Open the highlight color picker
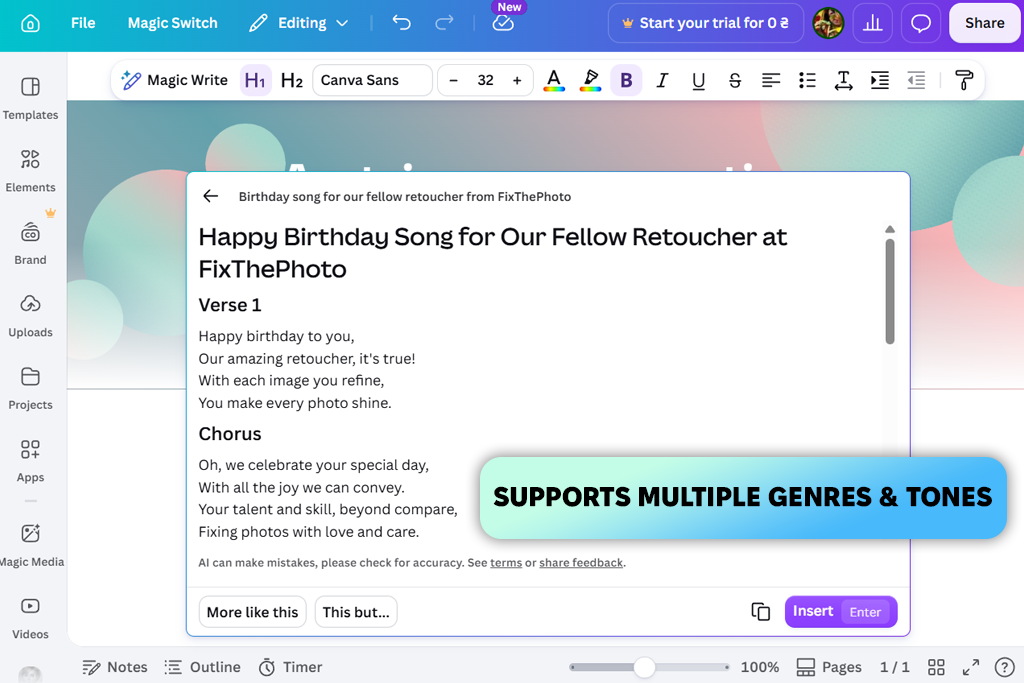This screenshot has height=683, width=1024. tap(590, 80)
